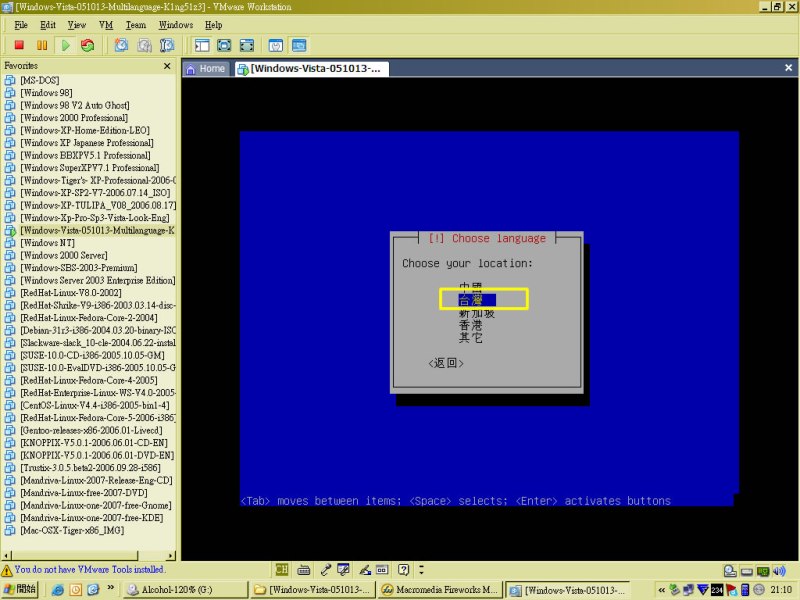Switch to Alcohol-120% (G:) taskbar button
Image resolution: width=800 pixels, height=600 pixels.
(186, 590)
